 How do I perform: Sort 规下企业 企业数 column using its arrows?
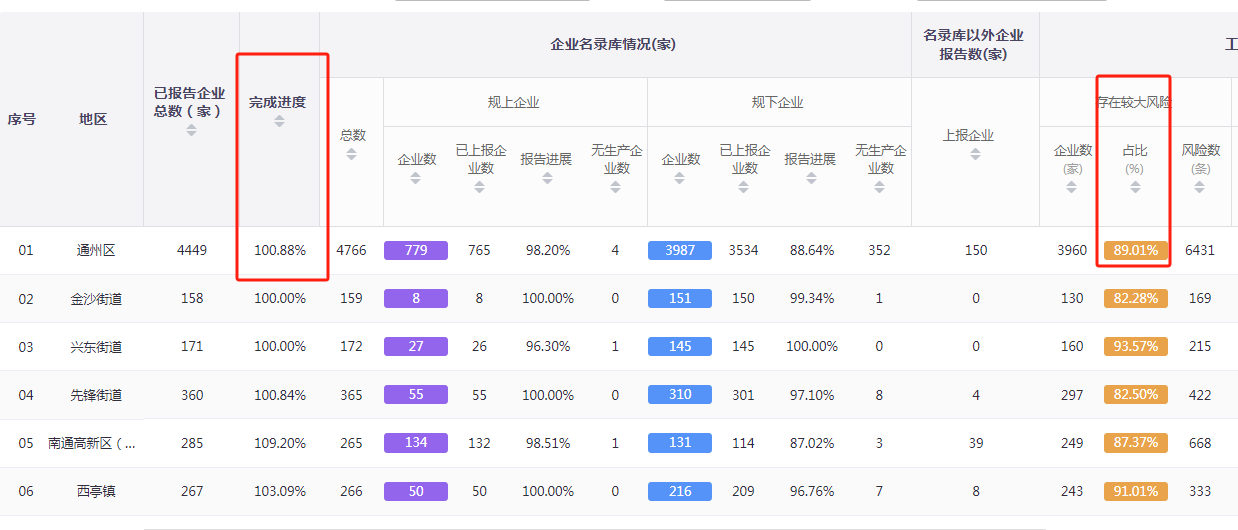tap(680, 178)
